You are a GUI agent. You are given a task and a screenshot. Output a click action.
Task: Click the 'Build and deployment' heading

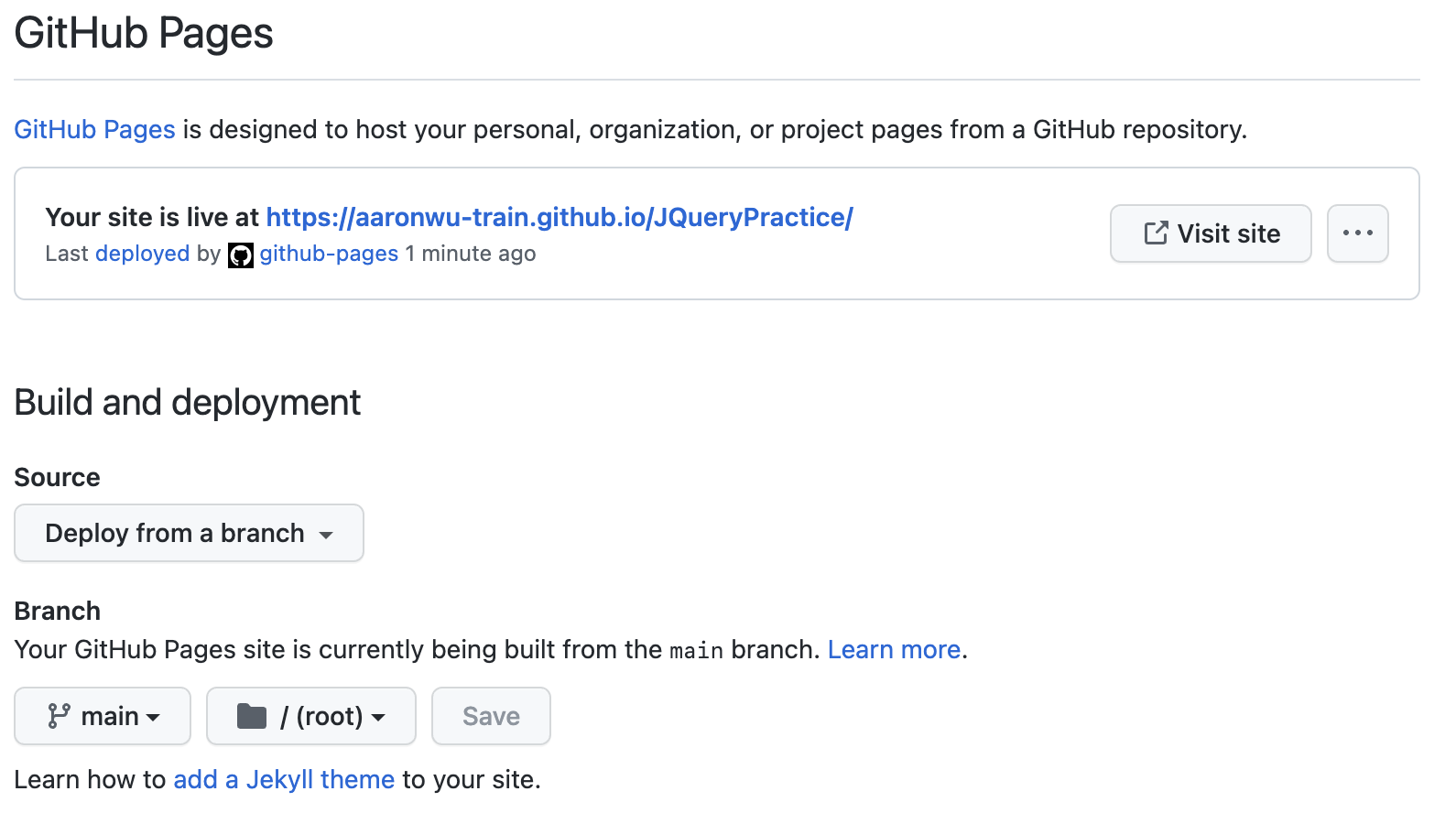(x=188, y=403)
